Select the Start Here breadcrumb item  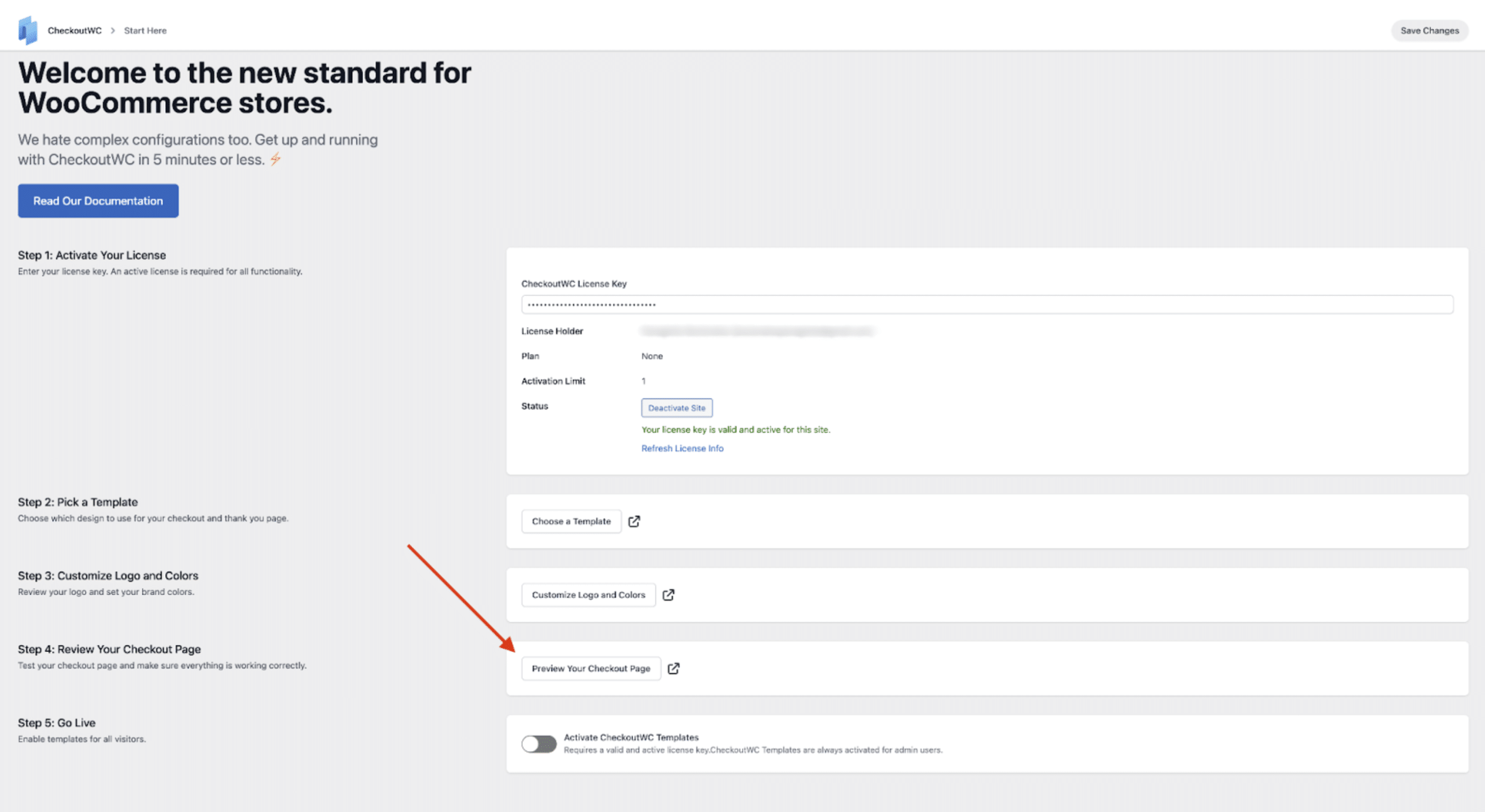[x=145, y=31]
